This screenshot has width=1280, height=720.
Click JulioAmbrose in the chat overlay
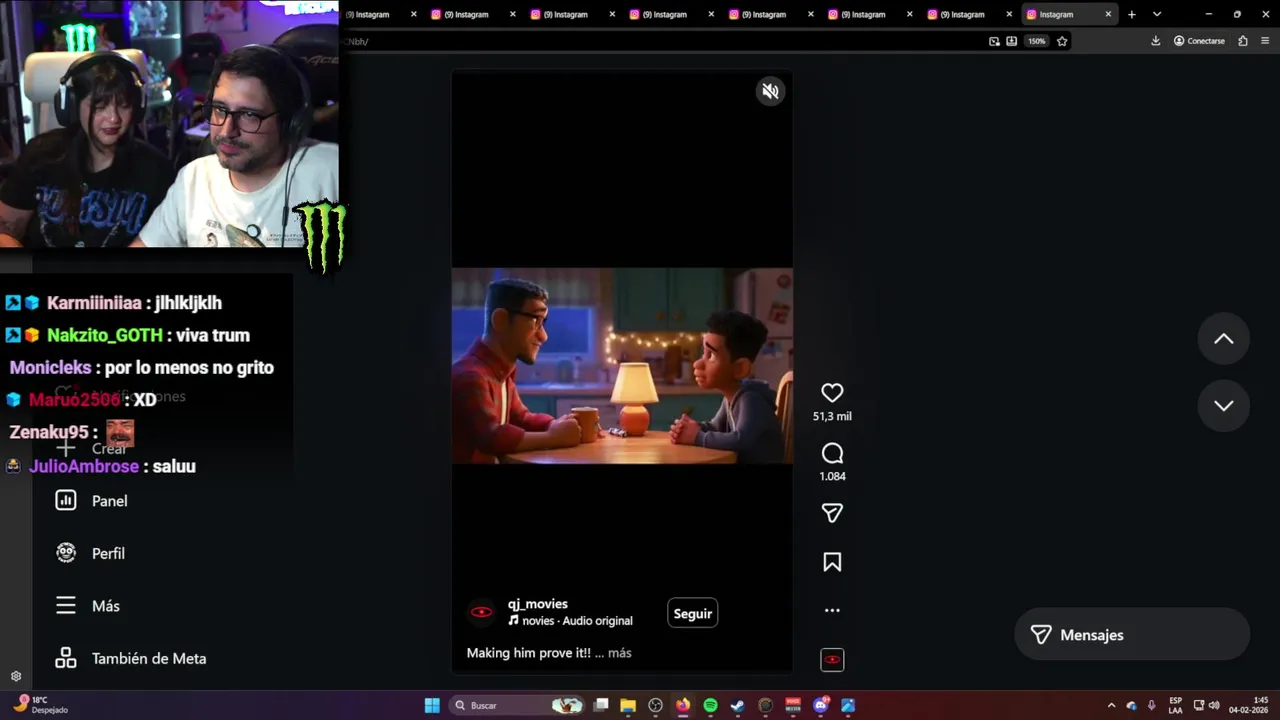84,466
